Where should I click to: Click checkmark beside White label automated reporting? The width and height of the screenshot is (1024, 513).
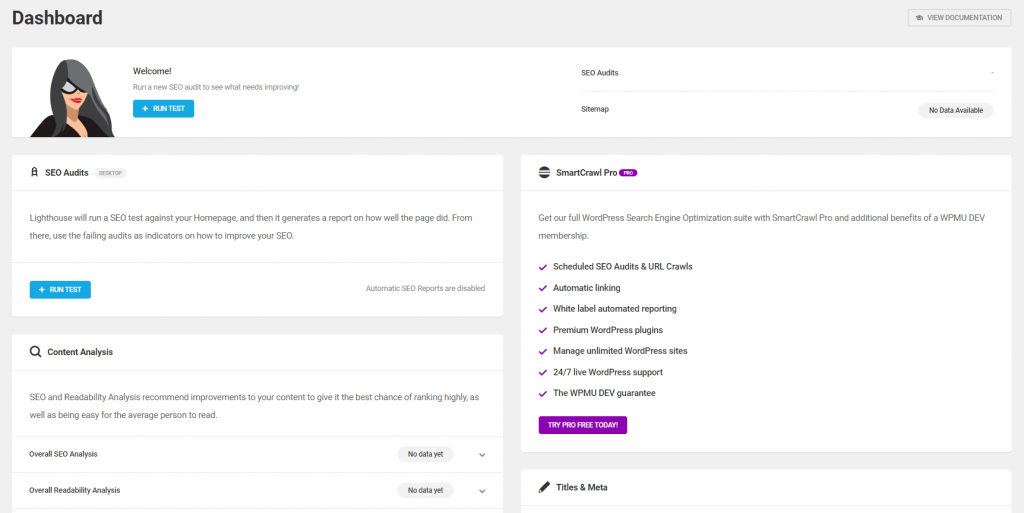pyautogui.click(x=542, y=309)
